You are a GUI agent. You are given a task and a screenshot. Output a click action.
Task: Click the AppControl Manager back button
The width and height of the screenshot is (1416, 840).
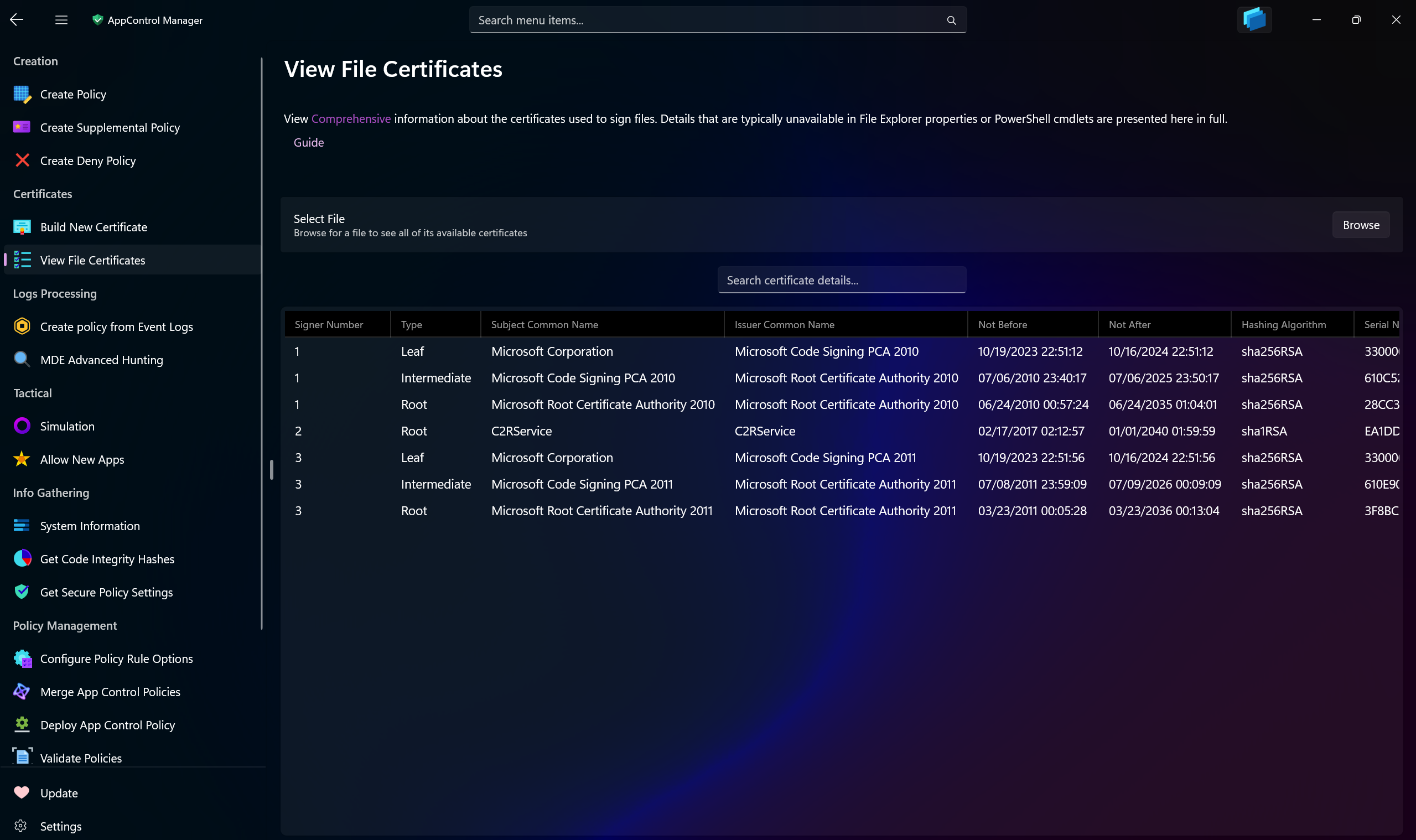click(17, 19)
